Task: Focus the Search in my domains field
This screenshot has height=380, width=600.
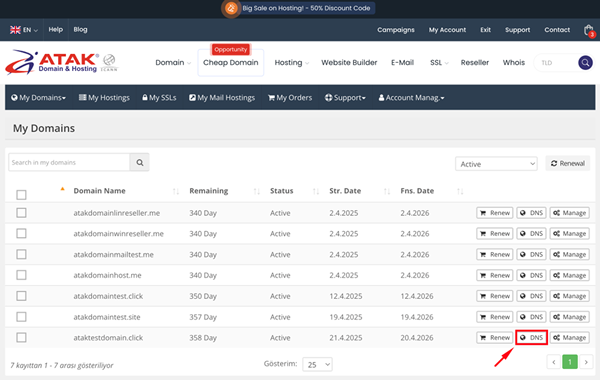Action: click(x=69, y=163)
